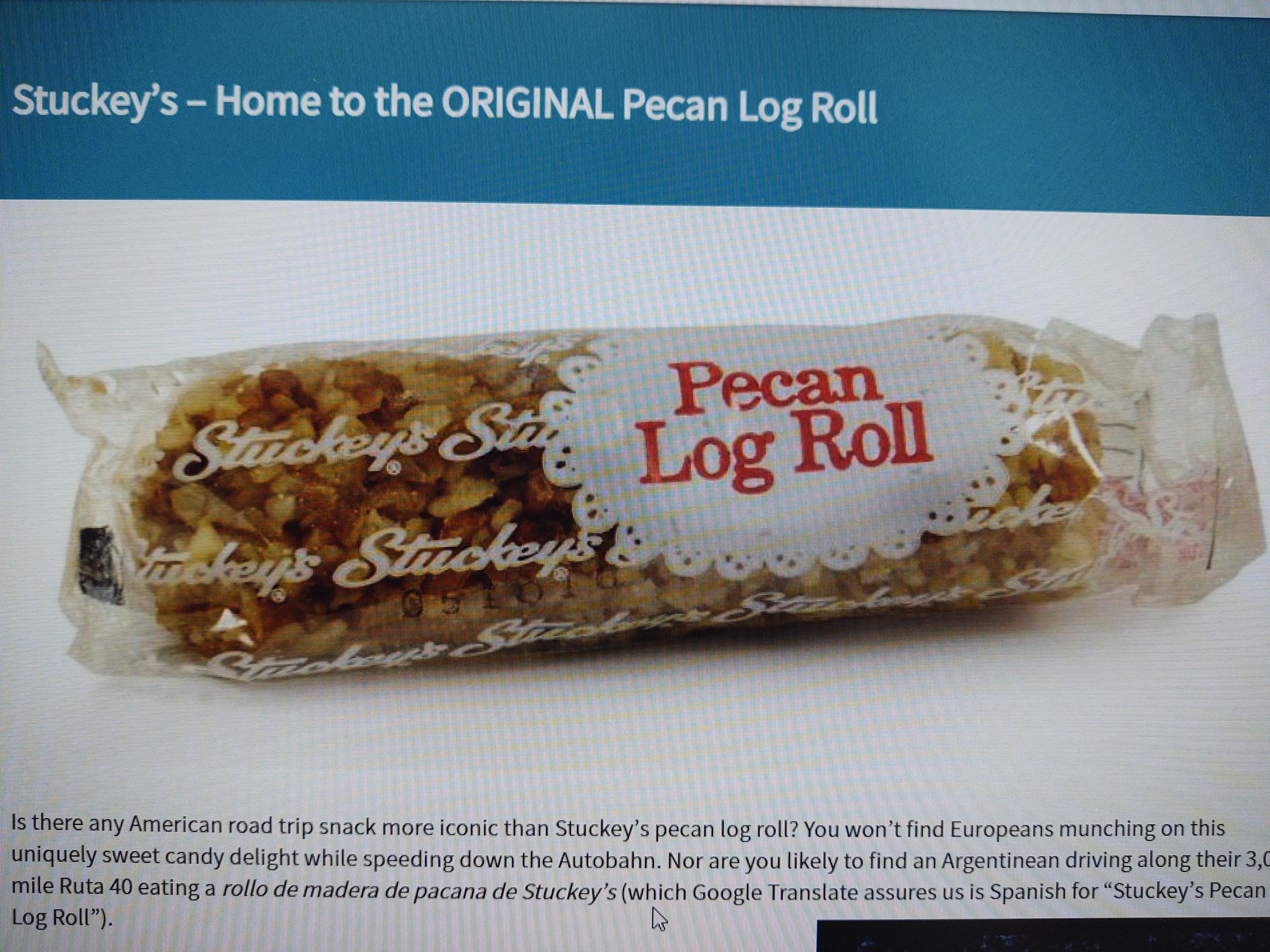1270x952 pixels.
Task: Click the word Europeans in the paragraph
Action: point(999,828)
